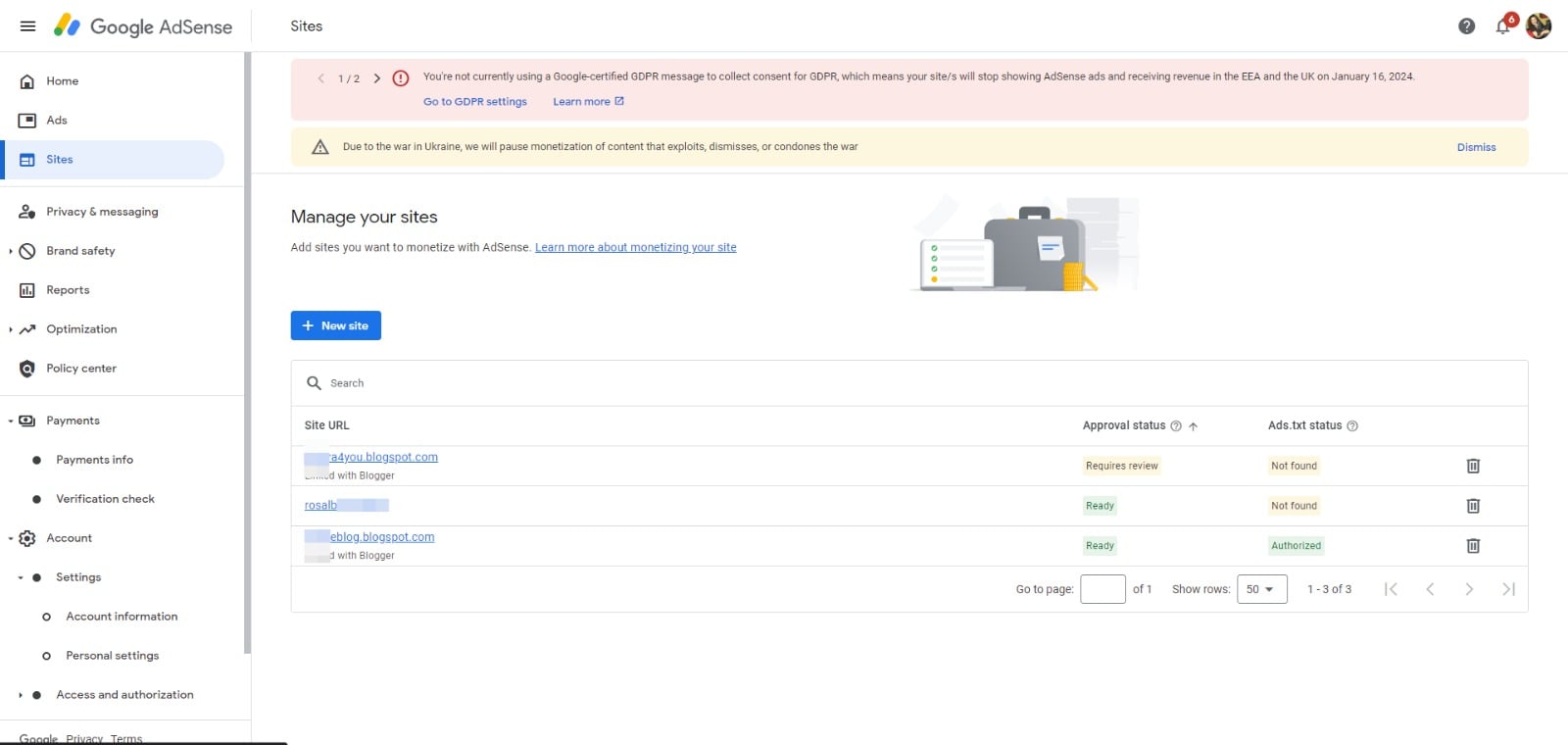Click the Optimization trend-line icon

pyautogui.click(x=27, y=329)
